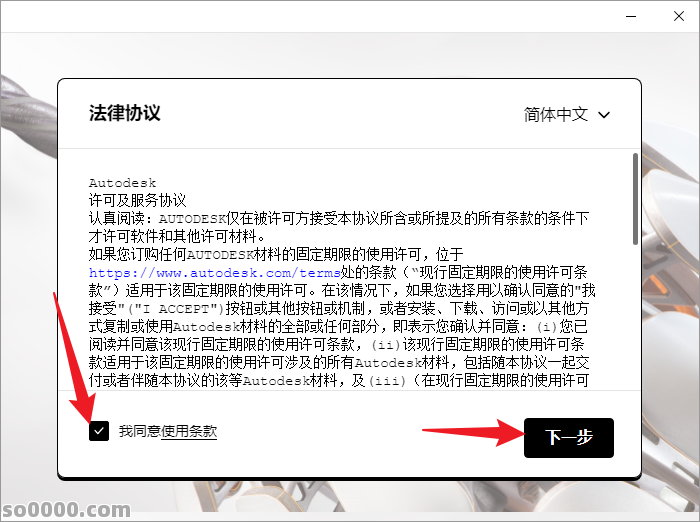Click the 我同意 label text beside the checkbox
This screenshot has width=700, height=522.
tap(139, 431)
